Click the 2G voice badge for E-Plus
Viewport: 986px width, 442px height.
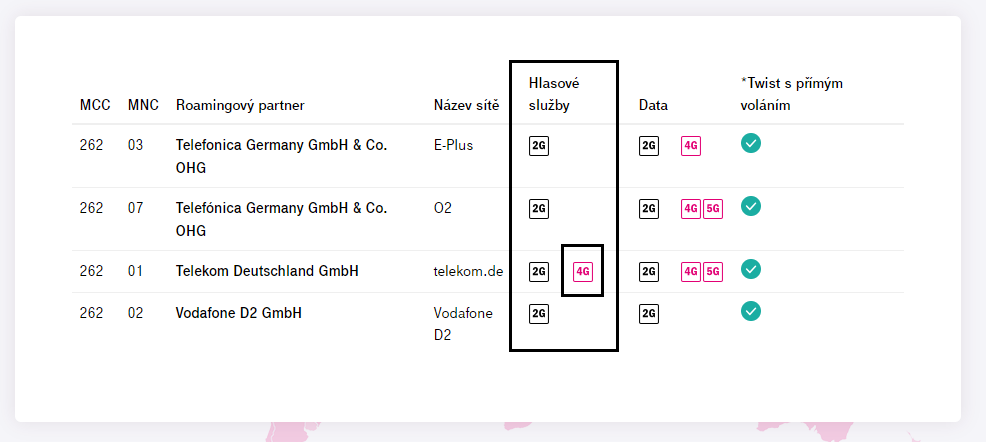539,146
